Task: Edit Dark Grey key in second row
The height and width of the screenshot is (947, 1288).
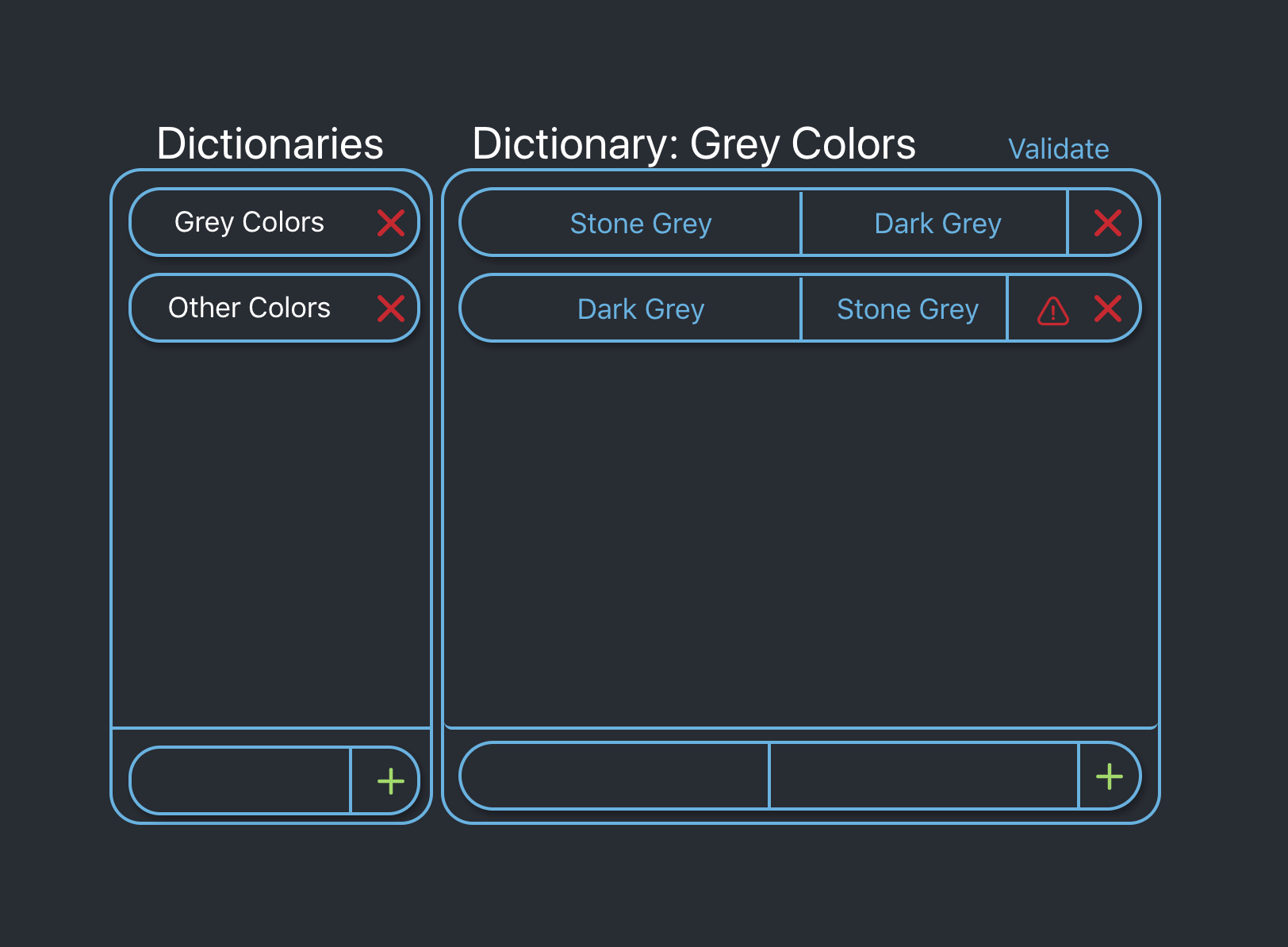Action: [641, 309]
